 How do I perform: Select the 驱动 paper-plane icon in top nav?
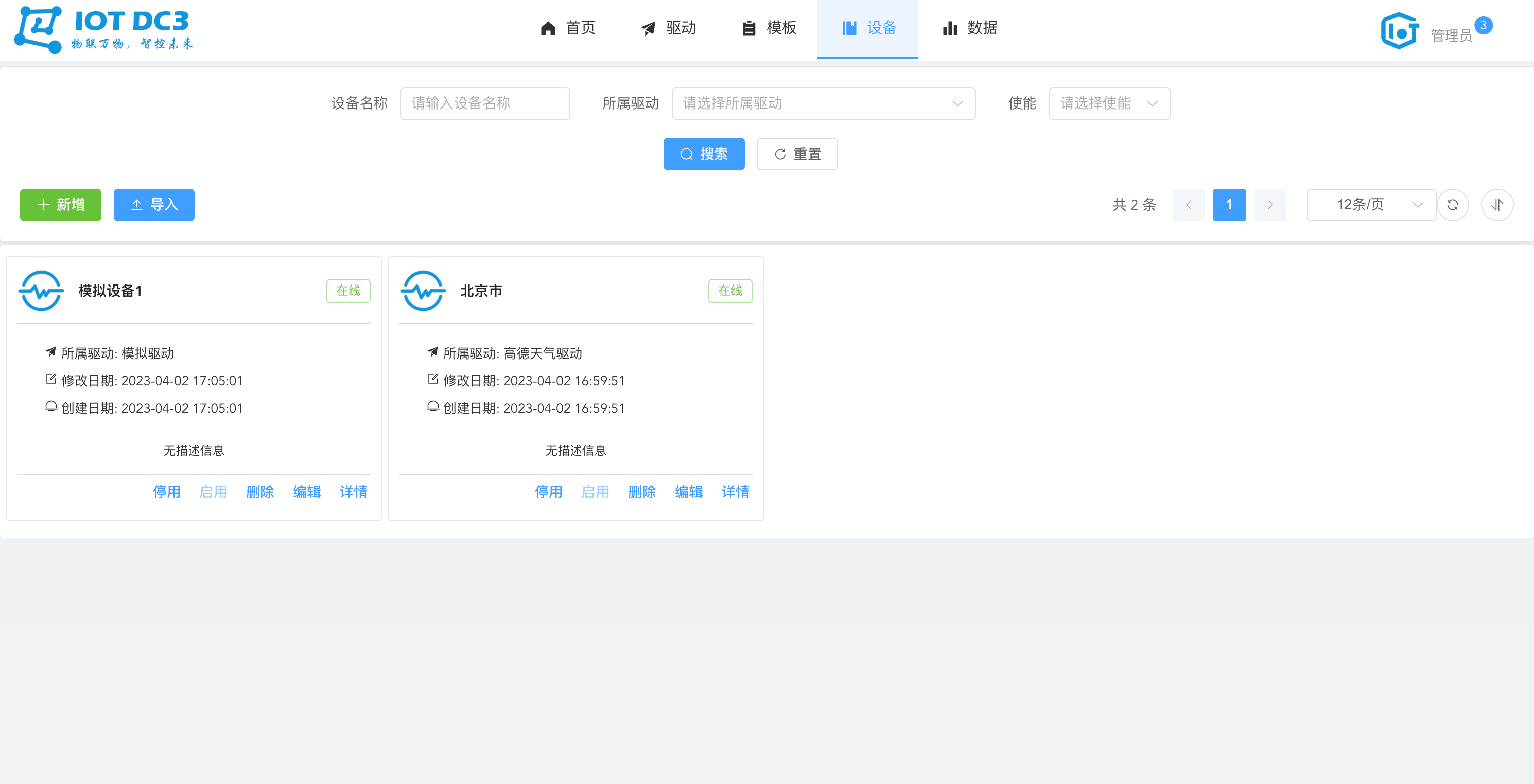648,28
